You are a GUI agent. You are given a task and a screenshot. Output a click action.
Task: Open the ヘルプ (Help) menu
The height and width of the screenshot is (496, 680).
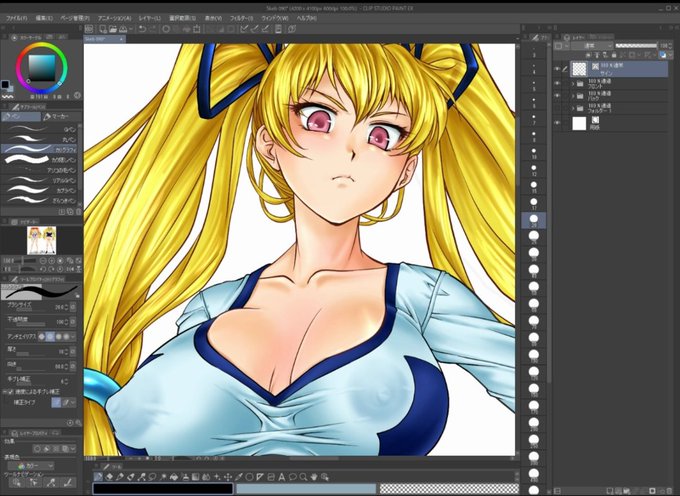pyautogui.click(x=306, y=18)
